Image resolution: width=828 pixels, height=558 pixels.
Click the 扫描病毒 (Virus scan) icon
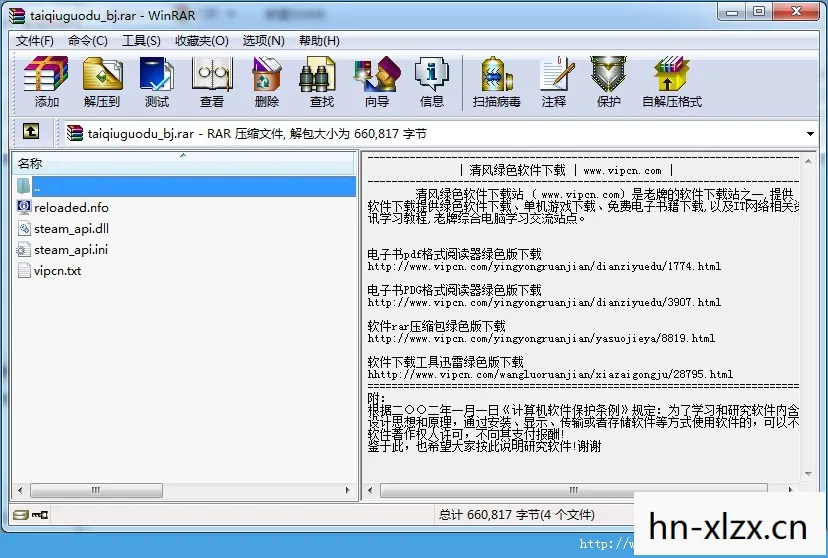496,82
